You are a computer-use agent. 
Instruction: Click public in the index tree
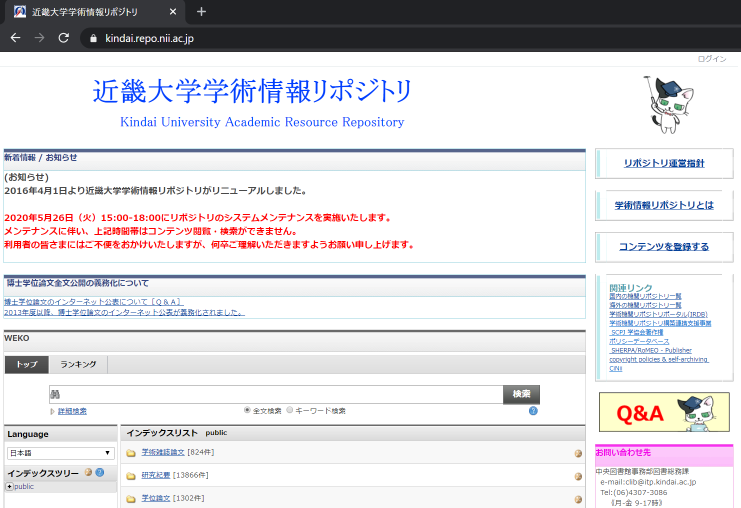pos(24,486)
